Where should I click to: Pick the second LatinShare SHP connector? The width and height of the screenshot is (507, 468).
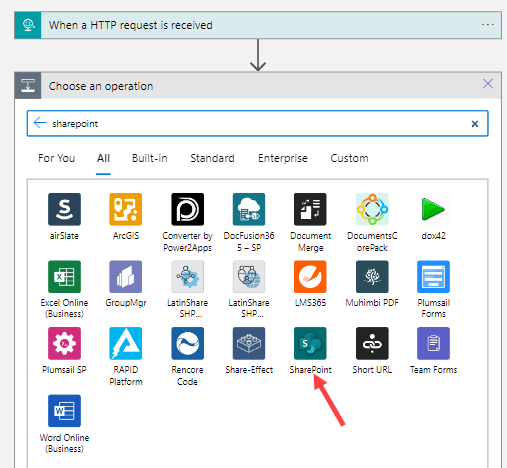tap(249, 277)
